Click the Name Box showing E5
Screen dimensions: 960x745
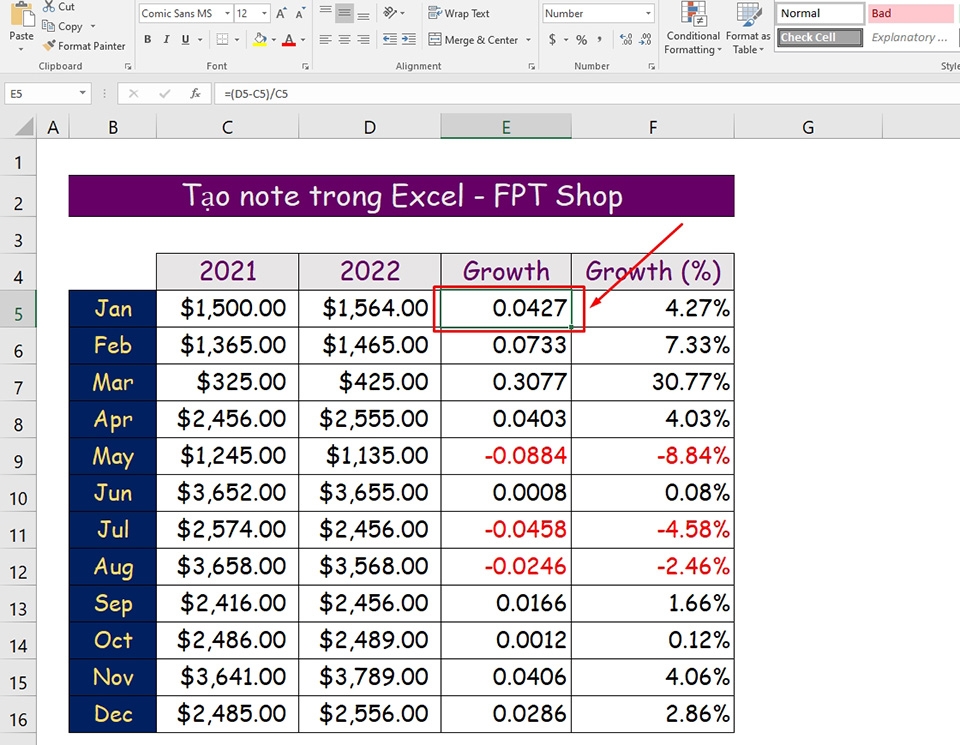41,94
